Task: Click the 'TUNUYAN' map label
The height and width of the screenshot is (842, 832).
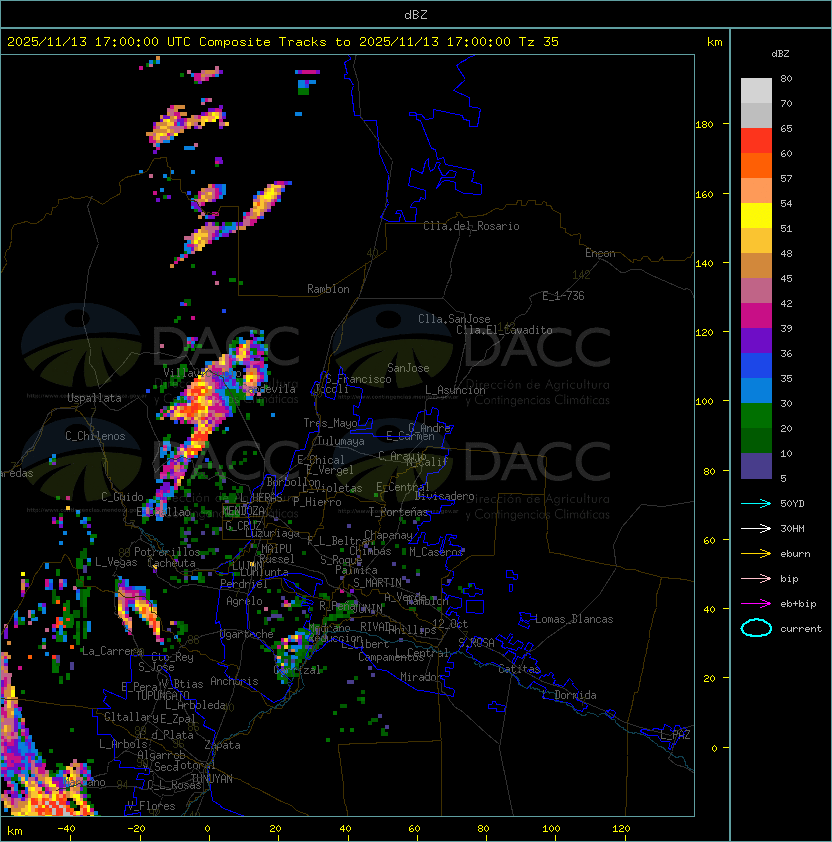Action: [x=212, y=779]
